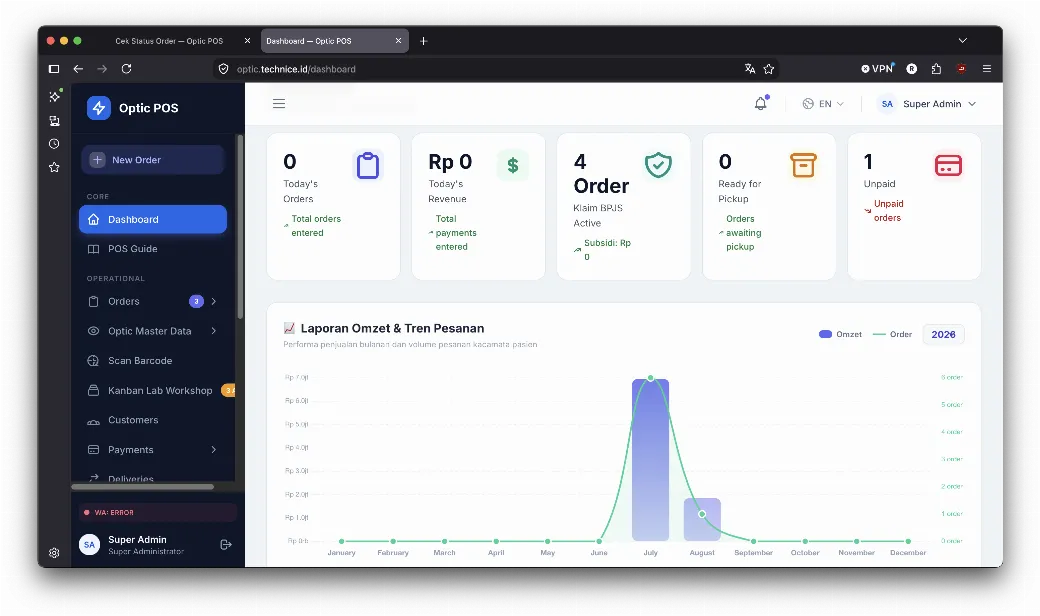The height and width of the screenshot is (616, 1040).
Task: Click the globe language icon
Action: [808, 103]
